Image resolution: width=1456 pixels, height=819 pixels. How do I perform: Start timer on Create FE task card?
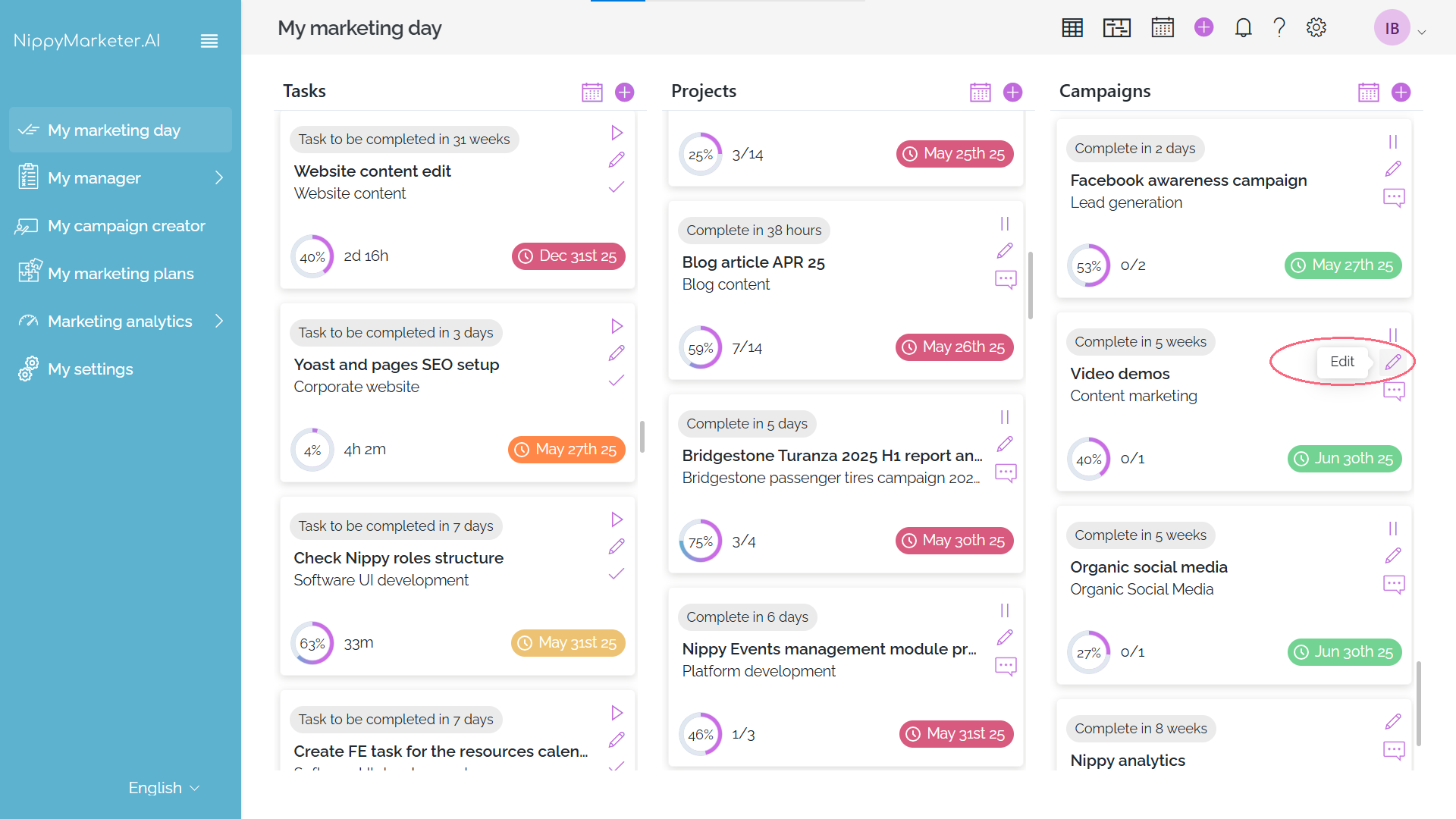click(617, 714)
